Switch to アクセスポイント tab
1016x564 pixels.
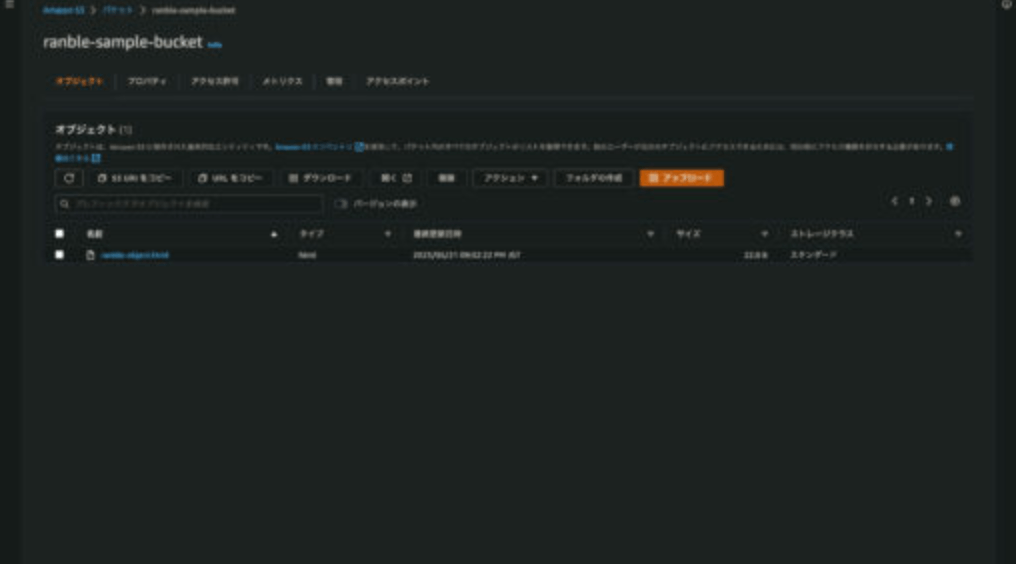(397, 81)
